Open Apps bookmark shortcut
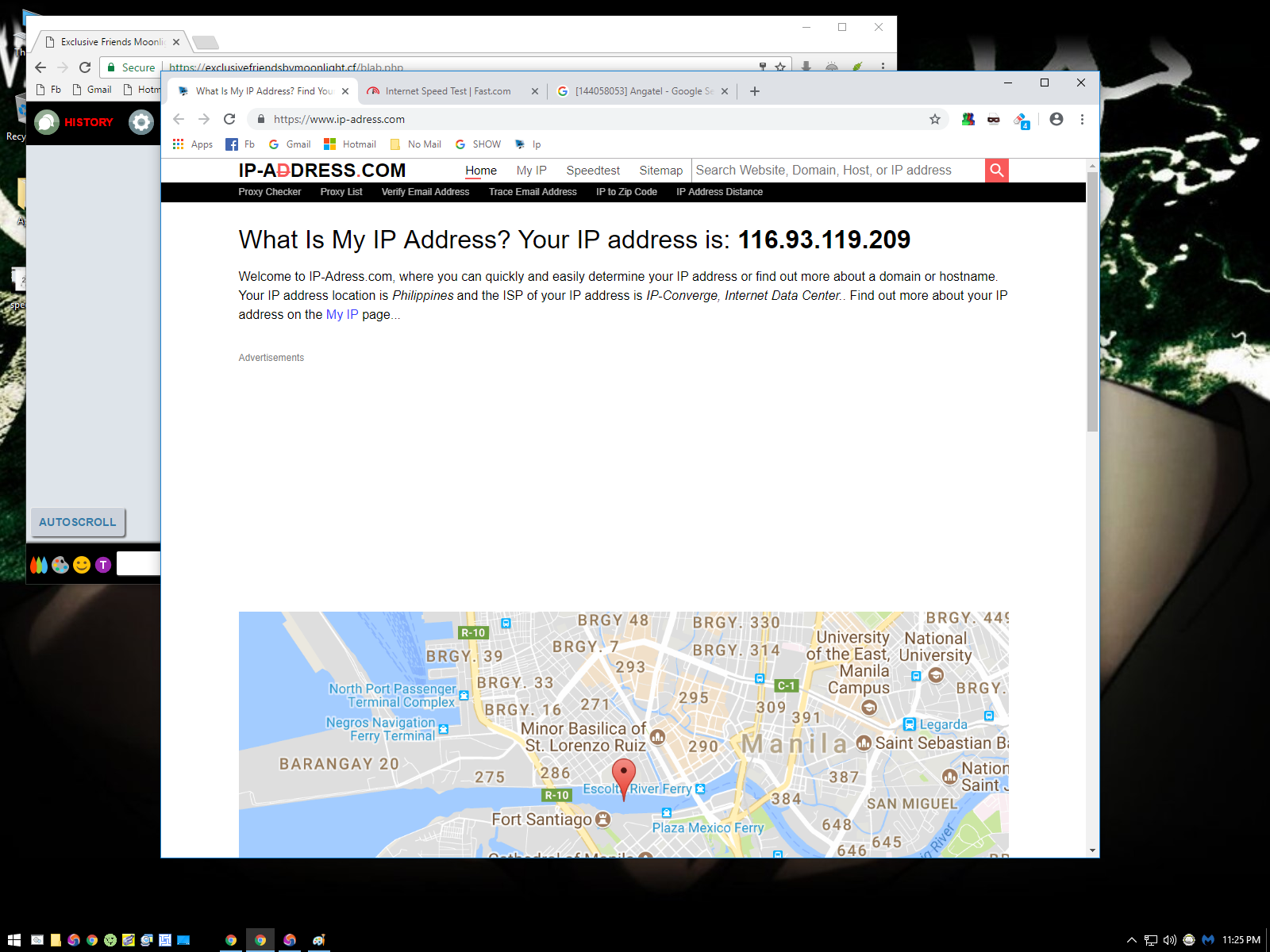 (x=193, y=144)
